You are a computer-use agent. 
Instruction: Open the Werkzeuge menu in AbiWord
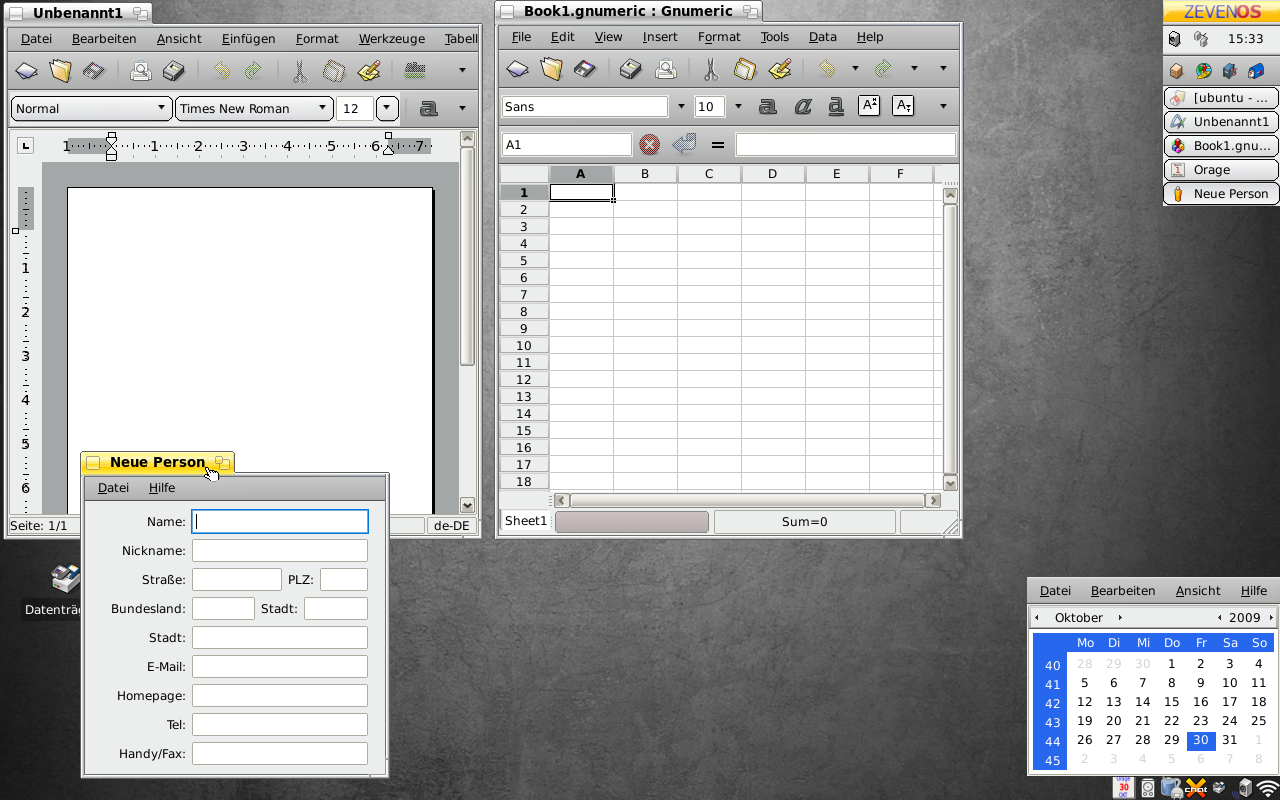click(392, 39)
